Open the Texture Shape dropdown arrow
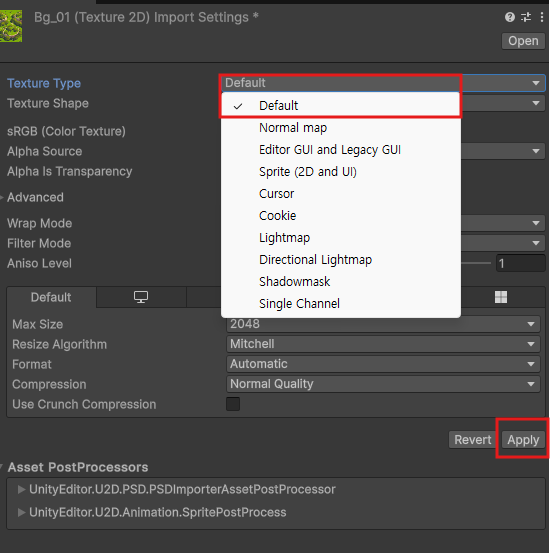 [x=536, y=103]
